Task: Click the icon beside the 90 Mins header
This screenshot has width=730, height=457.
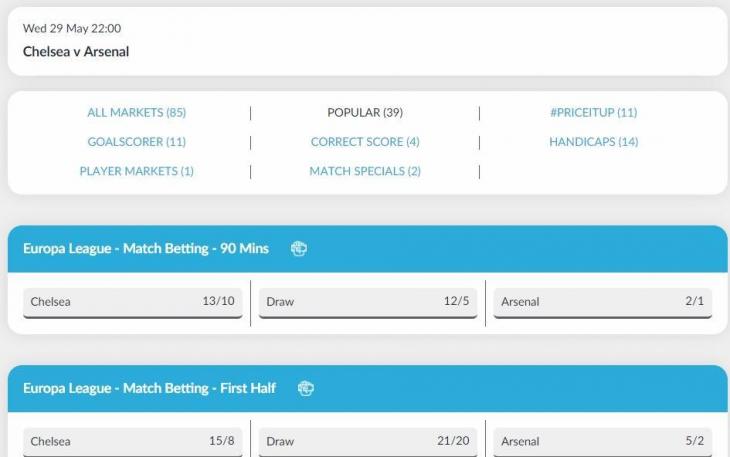Action: (298, 249)
